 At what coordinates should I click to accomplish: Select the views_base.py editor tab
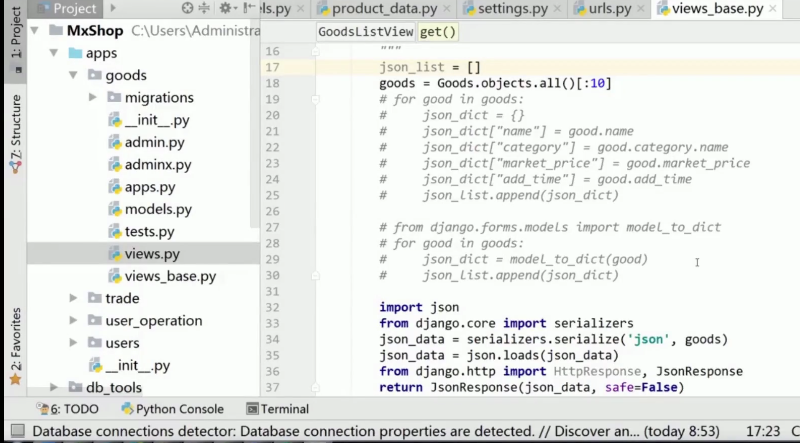tap(717, 9)
